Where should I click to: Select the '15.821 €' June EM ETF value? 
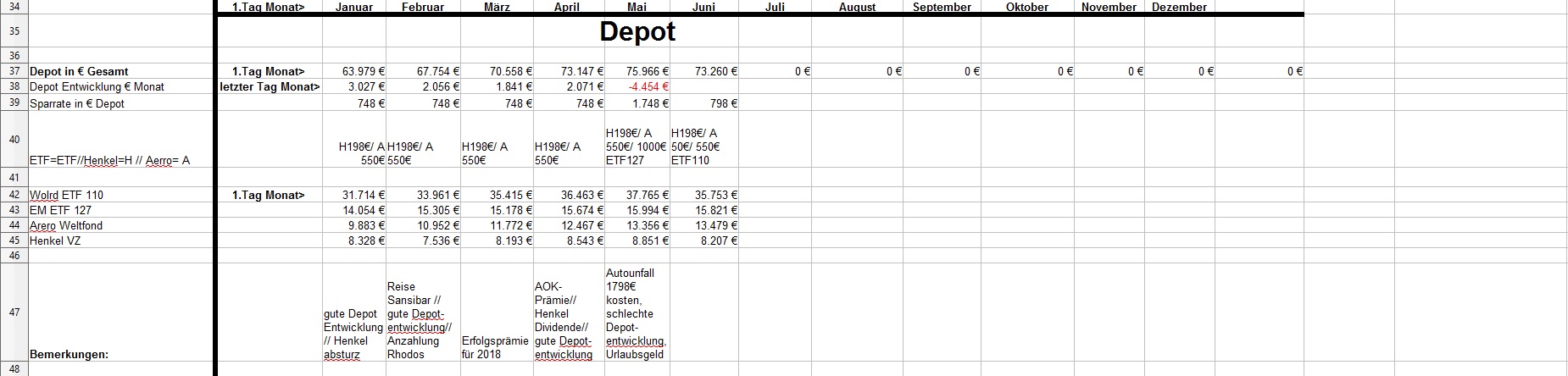click(704, 210)
